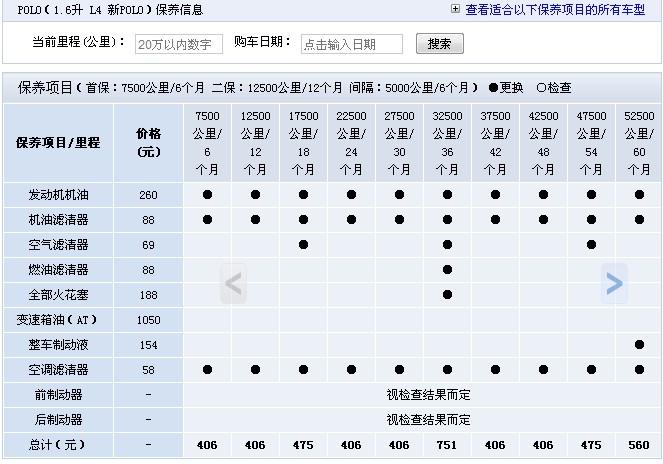Select the 52500公里/60个月 column header

pyautogui.click(x=639, y=143)
